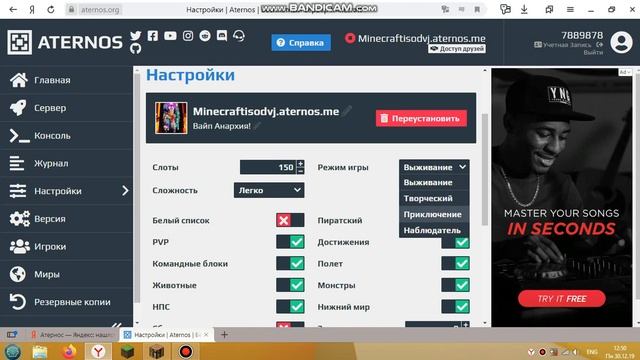Decrease Слоты value with minus stepper
The height and width of the screenshot is (360, 640).
pyautogui.click(x=300, y=171)
